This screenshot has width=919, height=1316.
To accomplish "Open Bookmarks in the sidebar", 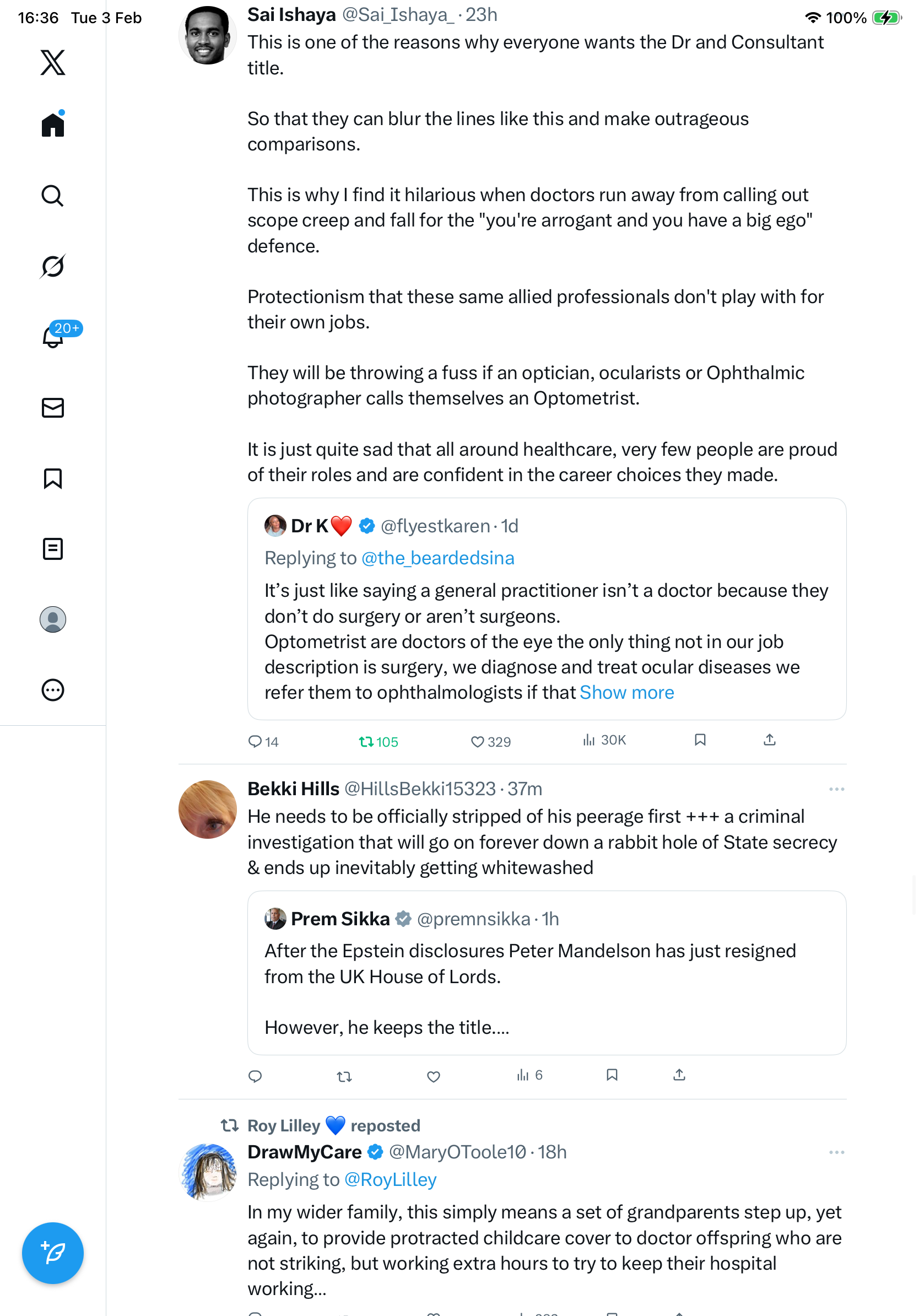I will click(x=53, y=478).
